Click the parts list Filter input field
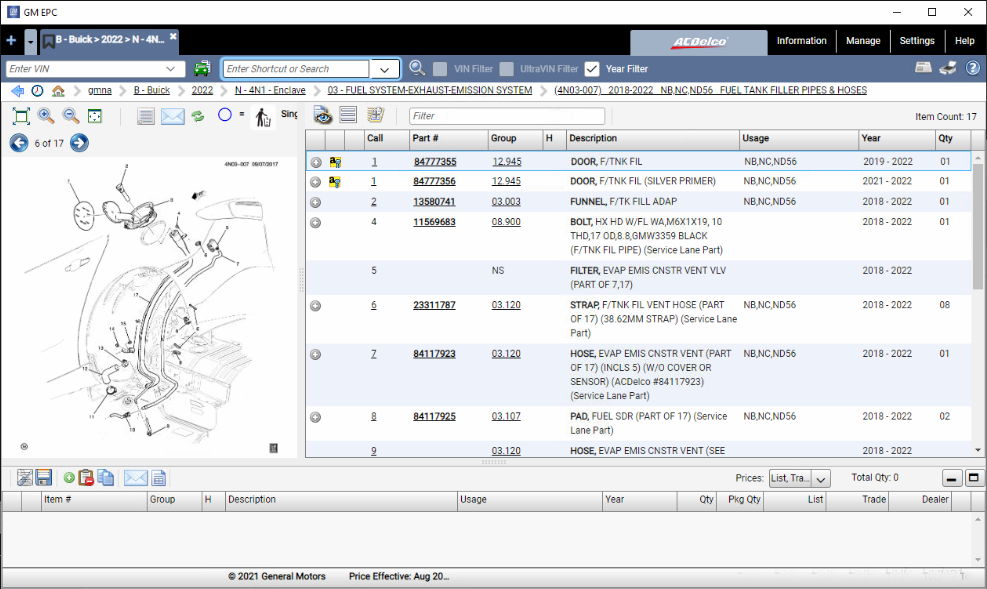Image resolution: width=987 pixels, height=589 pixels. click(506, 116)
